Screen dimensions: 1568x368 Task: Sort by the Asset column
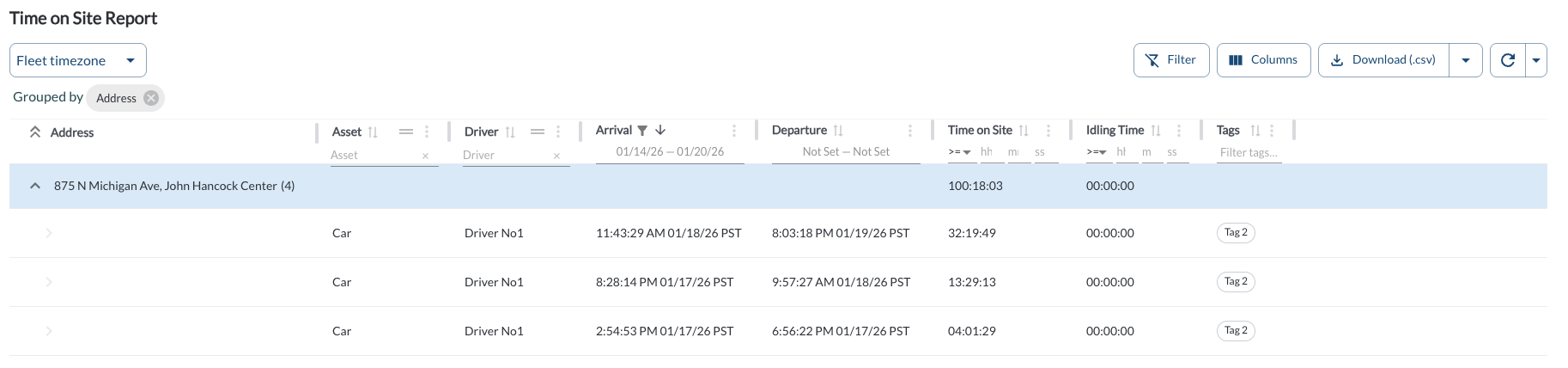click(x=373, y=132)
